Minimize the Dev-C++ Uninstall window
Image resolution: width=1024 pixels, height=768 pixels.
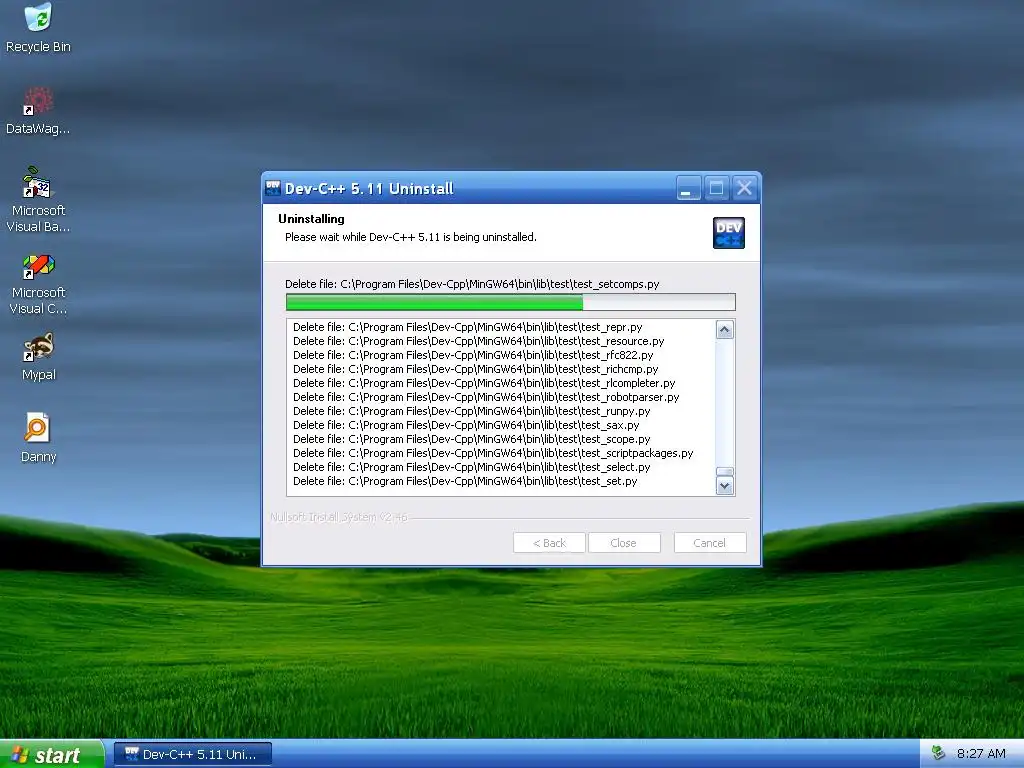688,188
